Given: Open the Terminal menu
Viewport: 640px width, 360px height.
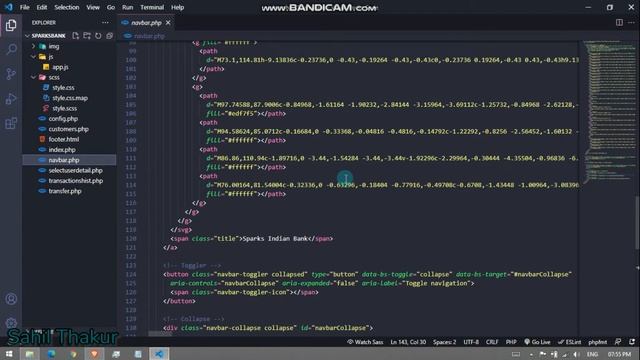Looking at the screenshot, I should coord(152,7).
